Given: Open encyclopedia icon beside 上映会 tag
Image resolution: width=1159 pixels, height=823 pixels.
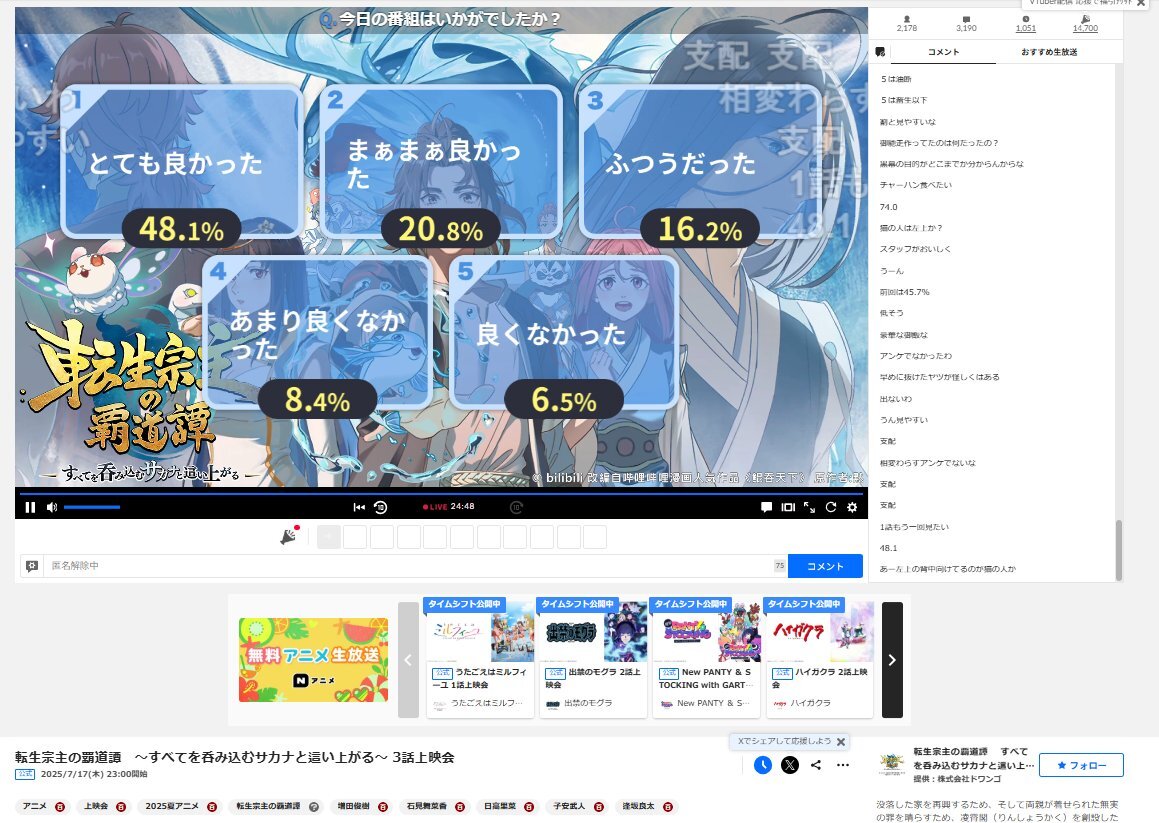Looking at the screenshot, I should click(x=121, y=807).
